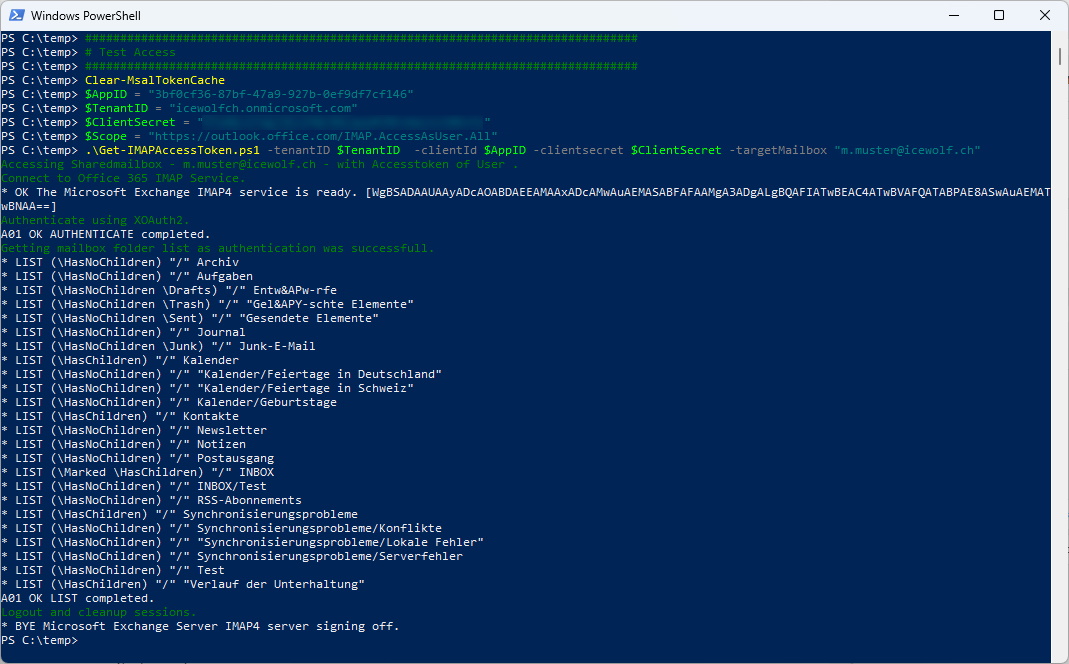This screenshot has height=664, width=1069.
Task: Click the 'INBOX/Test' row
Action: tap(134, 486)
